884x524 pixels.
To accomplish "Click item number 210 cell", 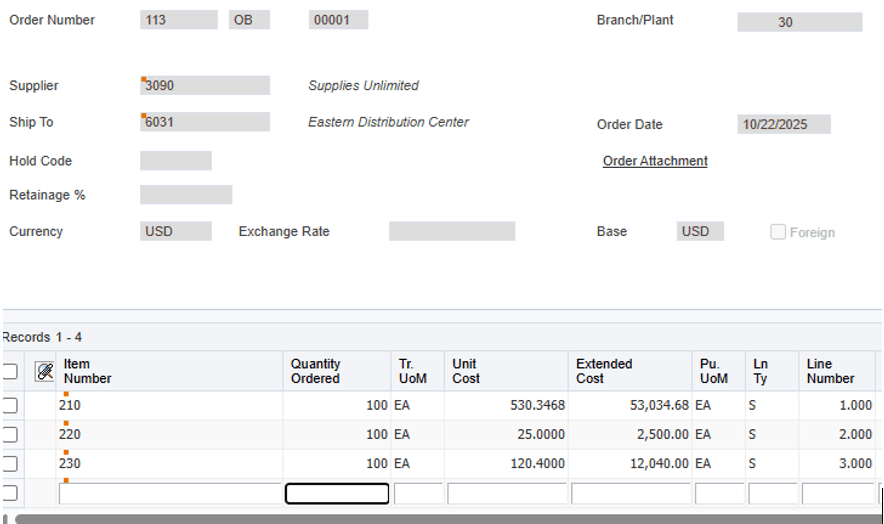I will coord(169,406).
